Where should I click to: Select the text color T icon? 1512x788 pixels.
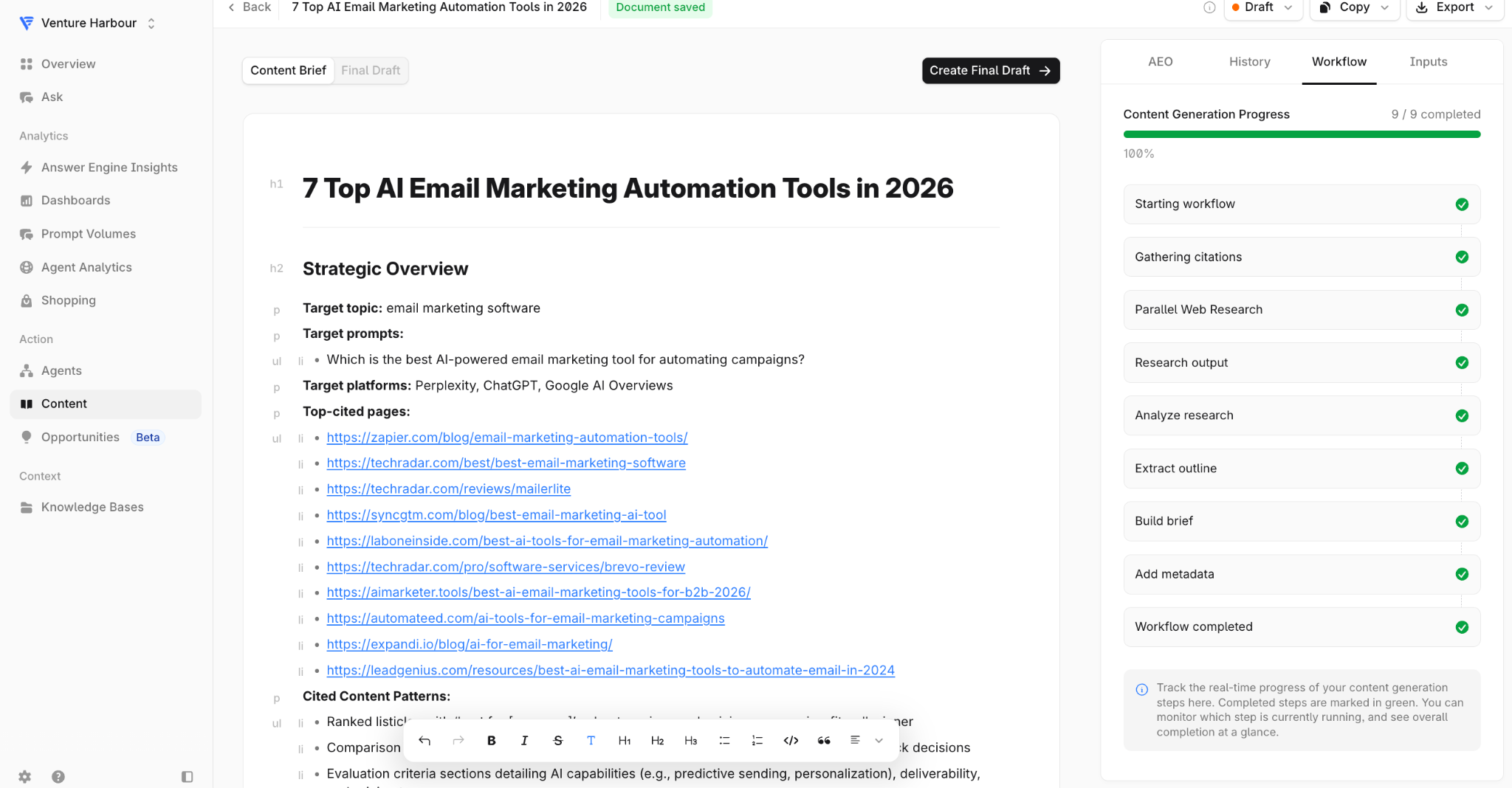tap(591, 740)
